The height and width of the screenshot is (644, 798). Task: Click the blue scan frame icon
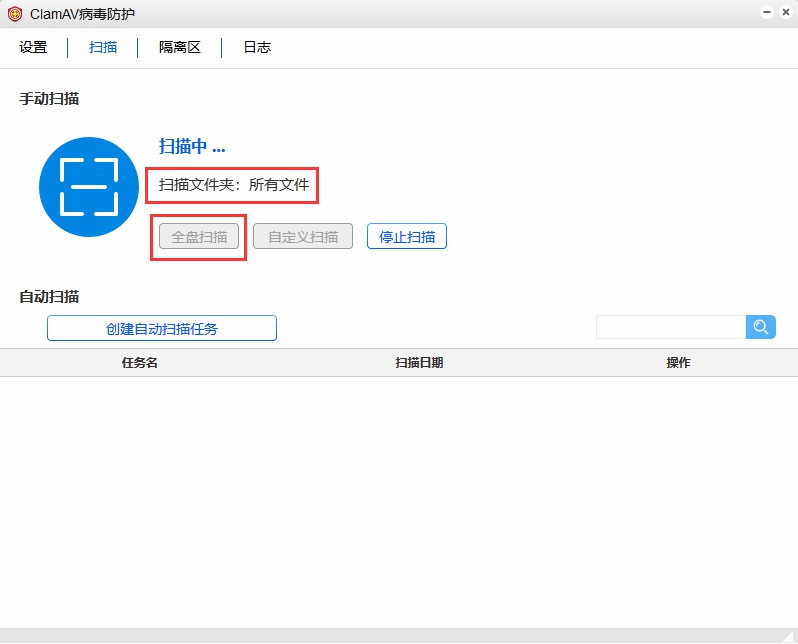point(89,187)
